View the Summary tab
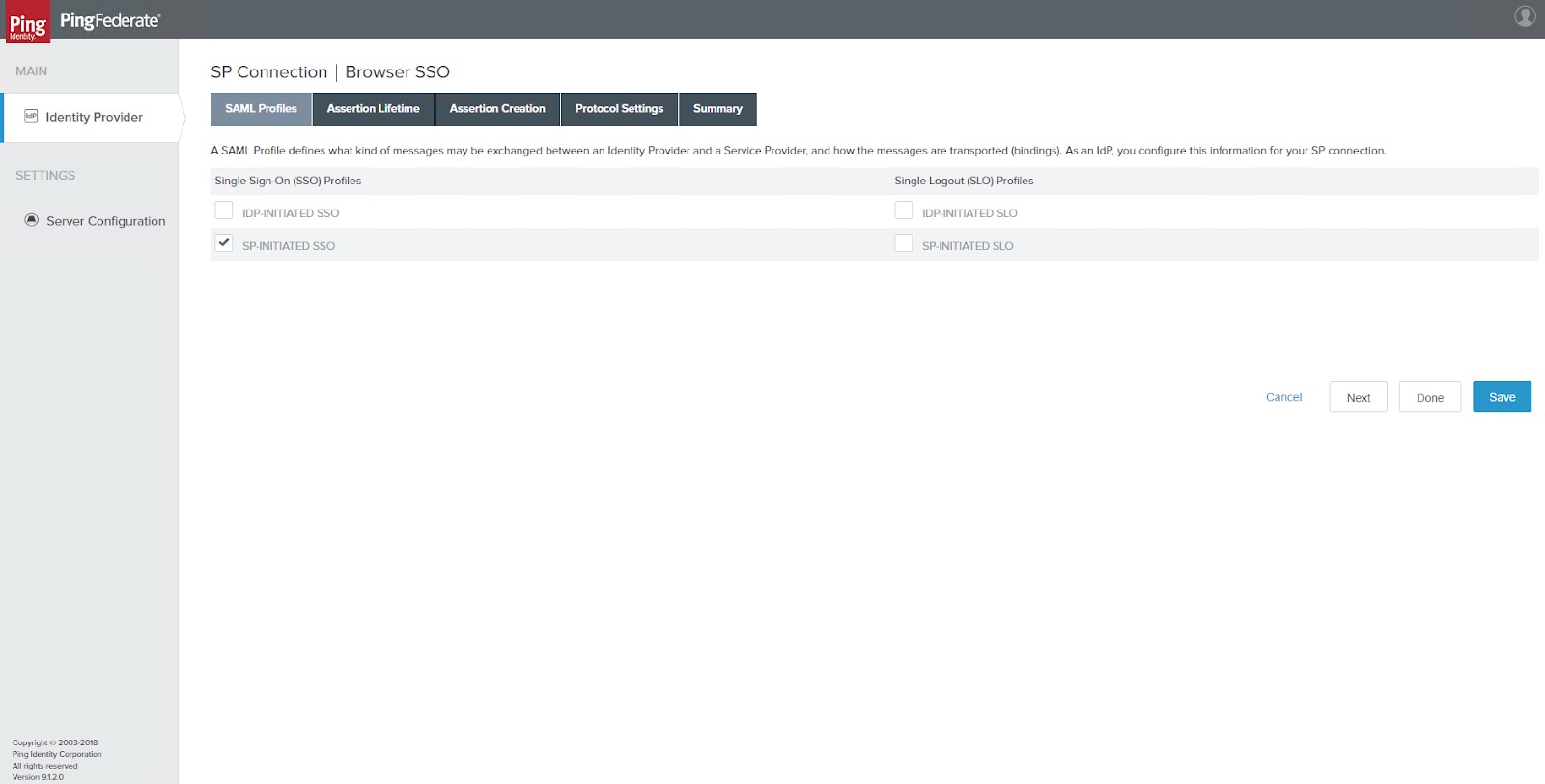Viewport: 1545px width, 784px height. click(717, 109)
